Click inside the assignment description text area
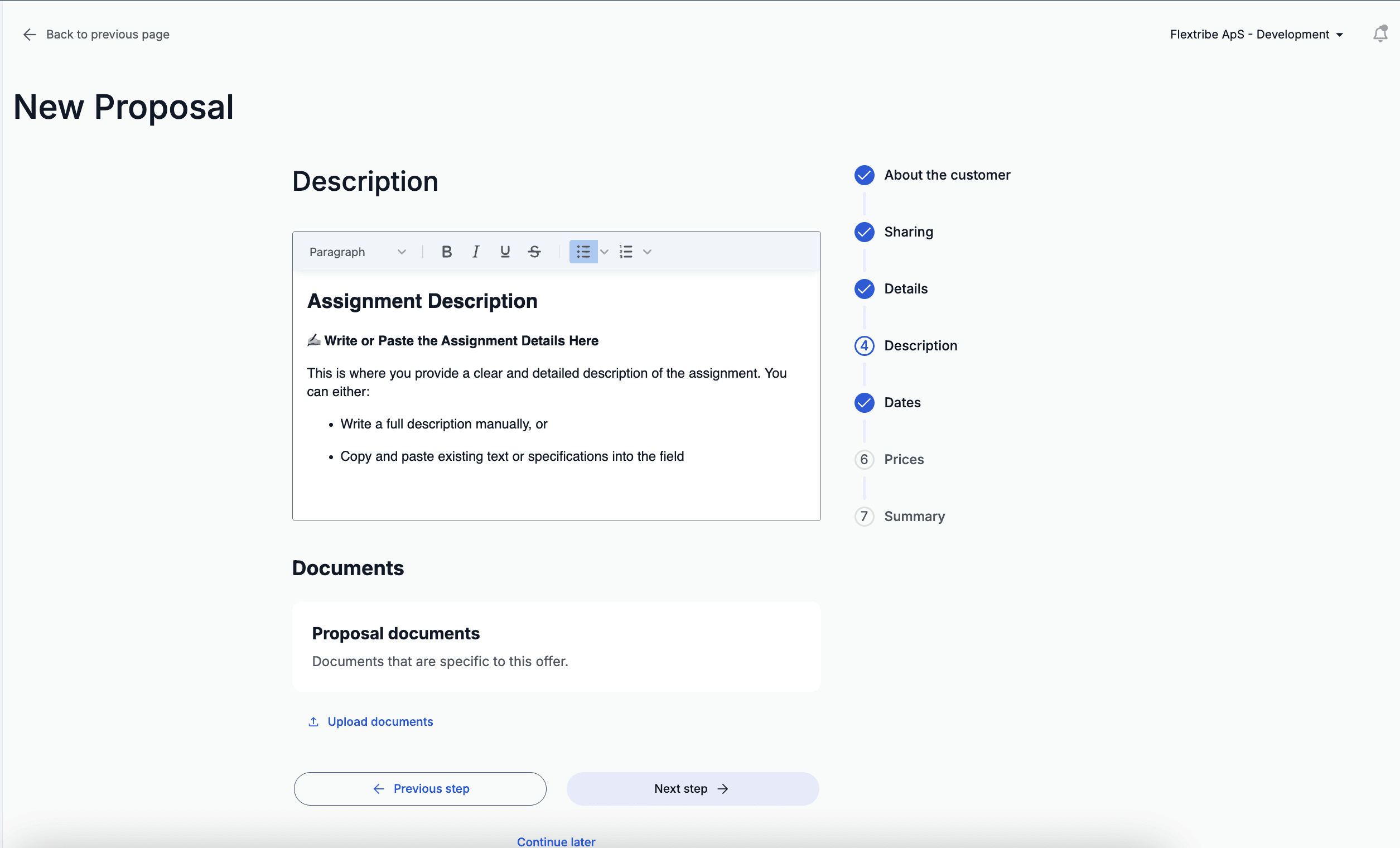Image resolution: width=1400 pixels, height=848 pixels. [x=556, y=489]
